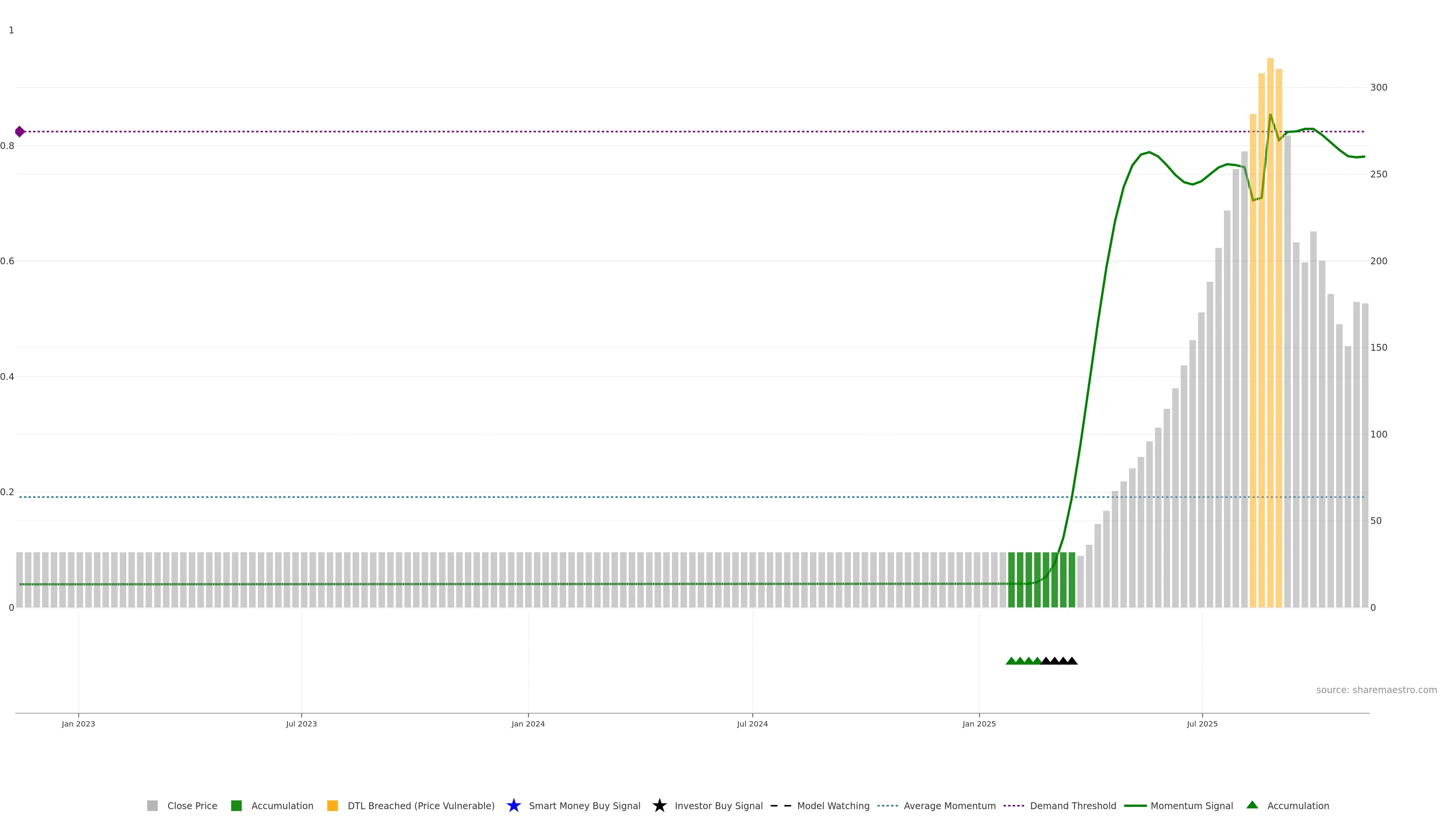Click the green Accumulation triangle legend icon
The width and height of the screenshot is (1456, 819).
tap(1252, 805)
